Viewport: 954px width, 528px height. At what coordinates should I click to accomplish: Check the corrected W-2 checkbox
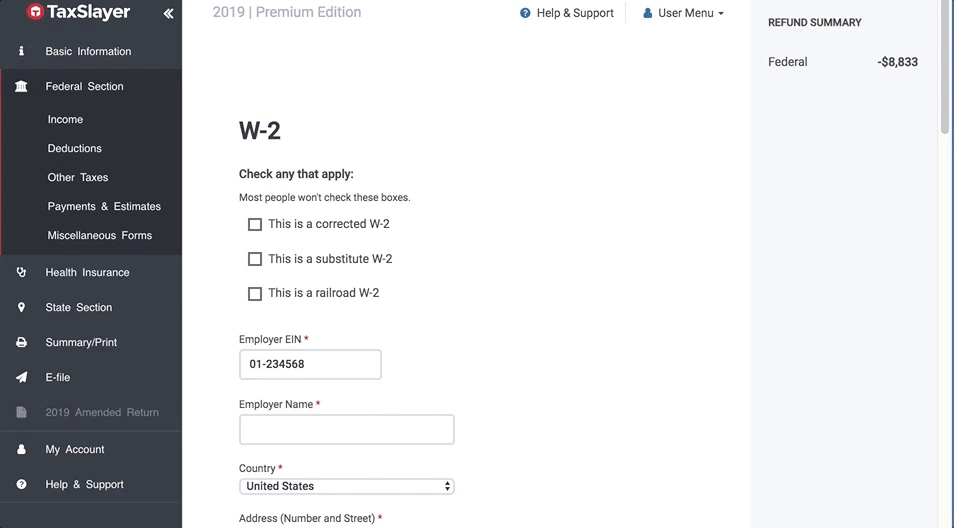click(255, 225)
